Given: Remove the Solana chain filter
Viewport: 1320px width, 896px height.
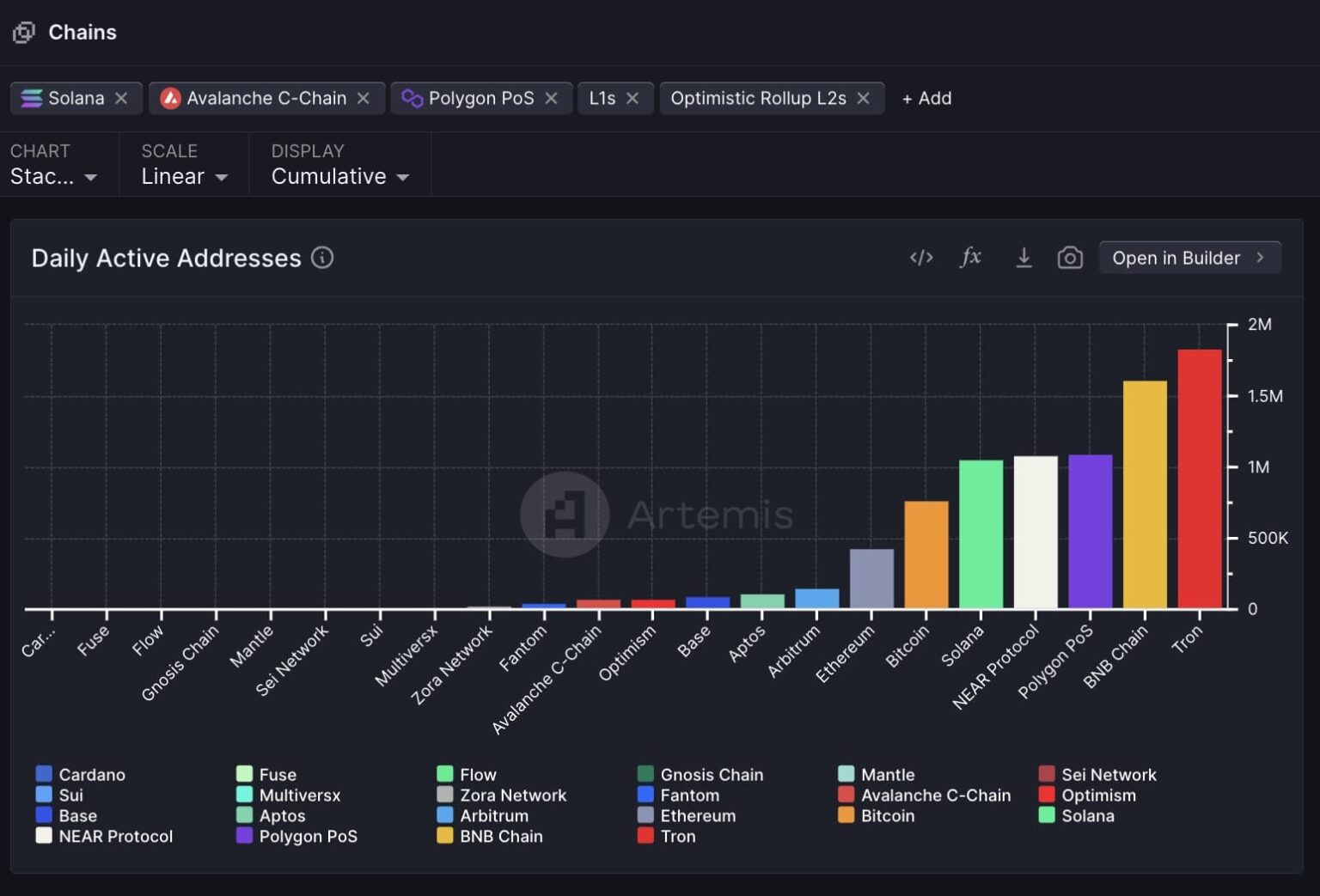Looking at the screenshot, I should click(121, 98).
